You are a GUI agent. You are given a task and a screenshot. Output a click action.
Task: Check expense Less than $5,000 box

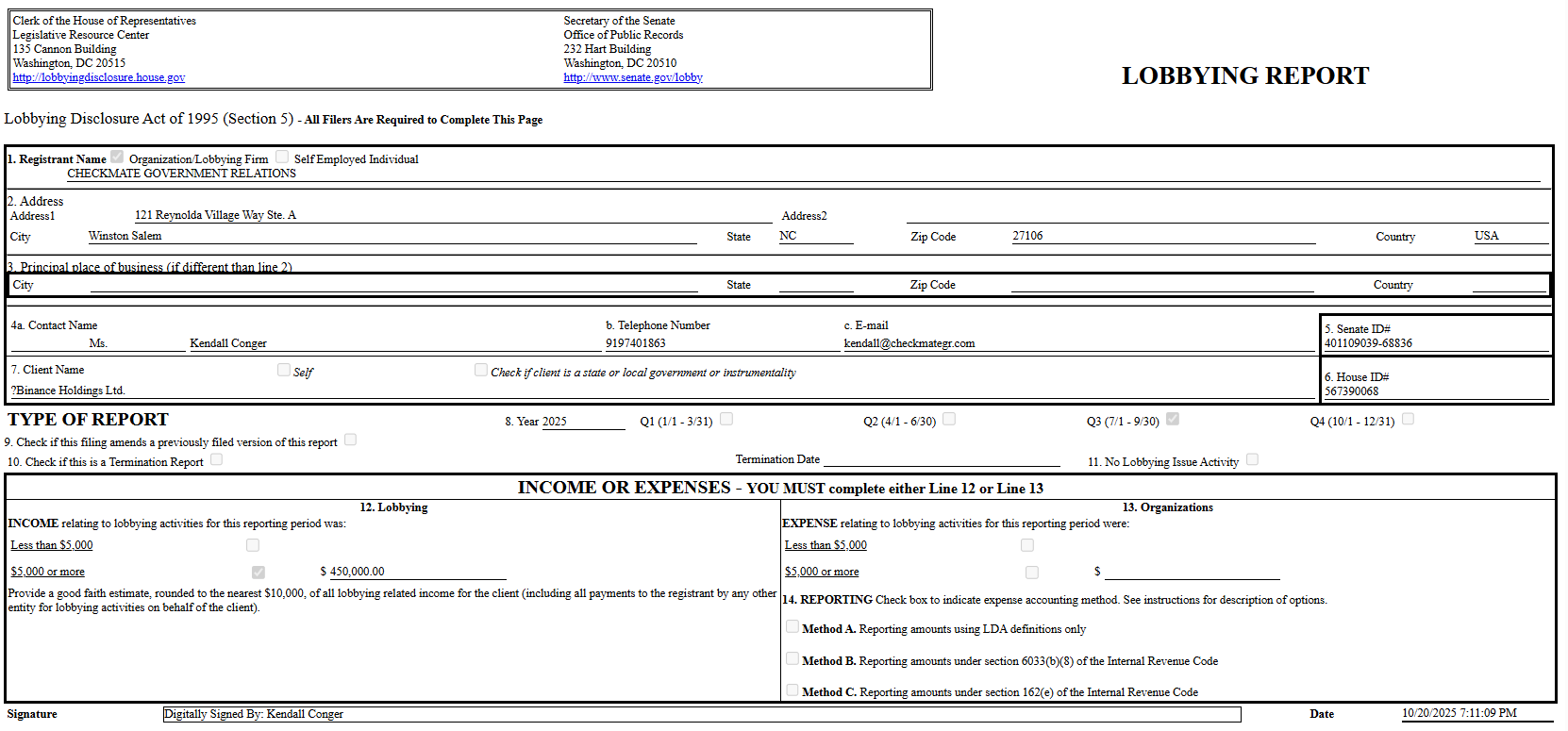[1027, 545]
